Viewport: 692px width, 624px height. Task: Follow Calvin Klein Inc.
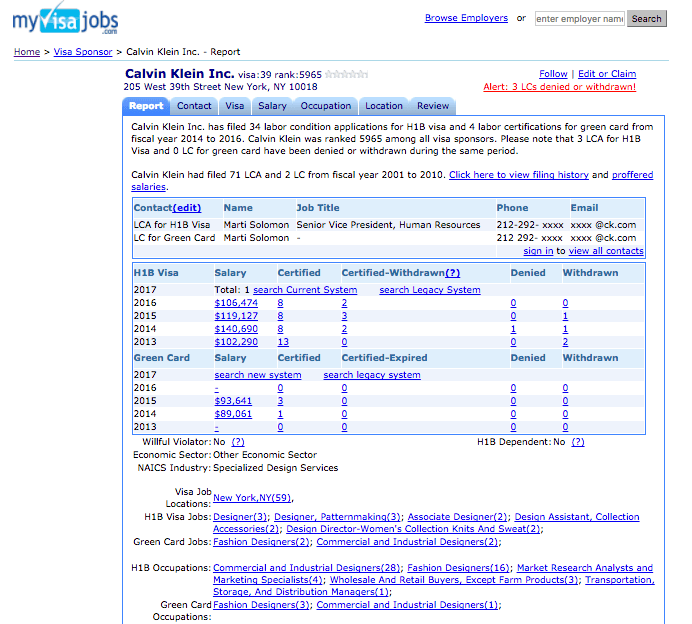pos(553,74)
